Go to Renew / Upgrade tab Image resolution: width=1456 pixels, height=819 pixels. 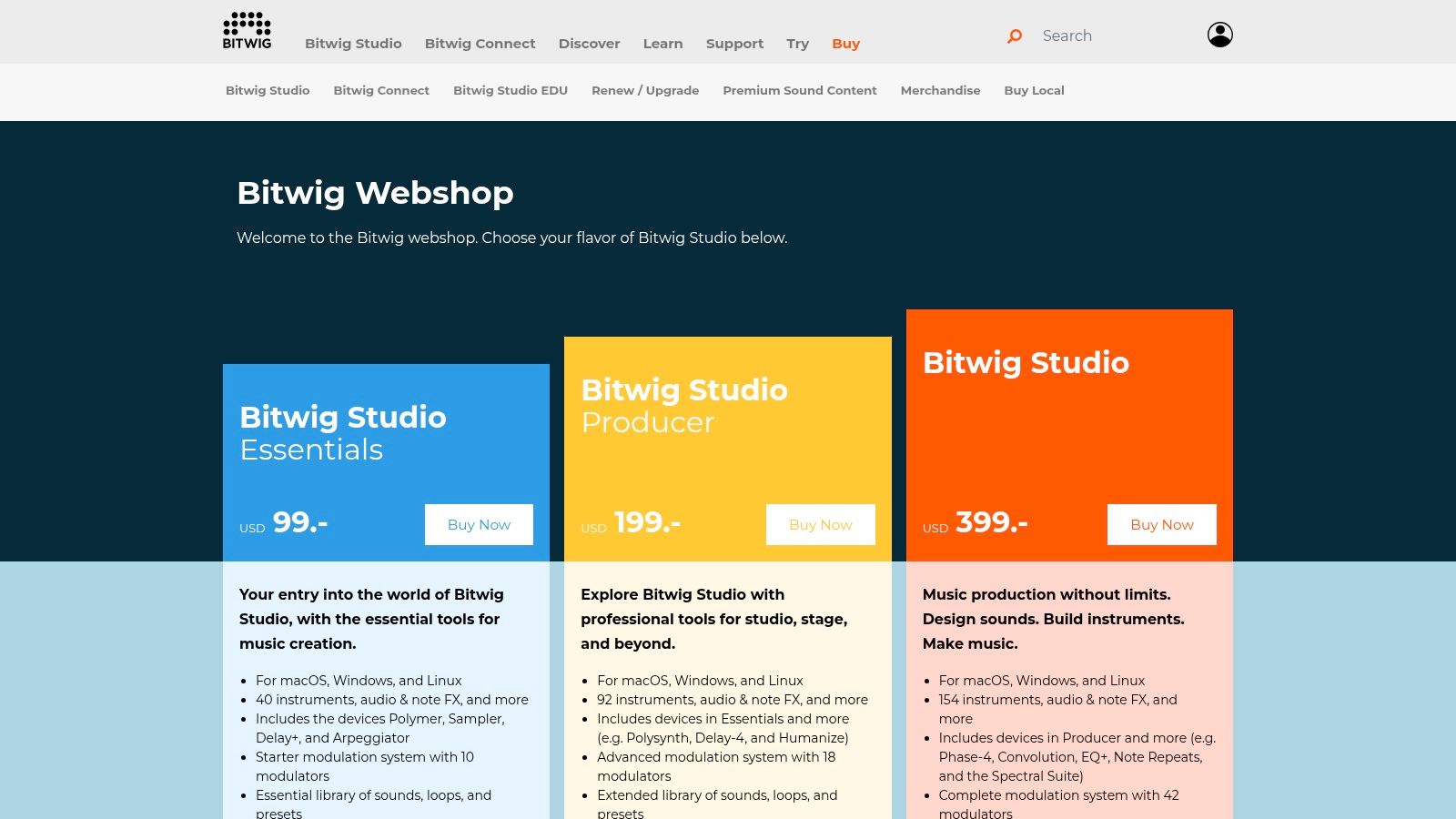645,90
